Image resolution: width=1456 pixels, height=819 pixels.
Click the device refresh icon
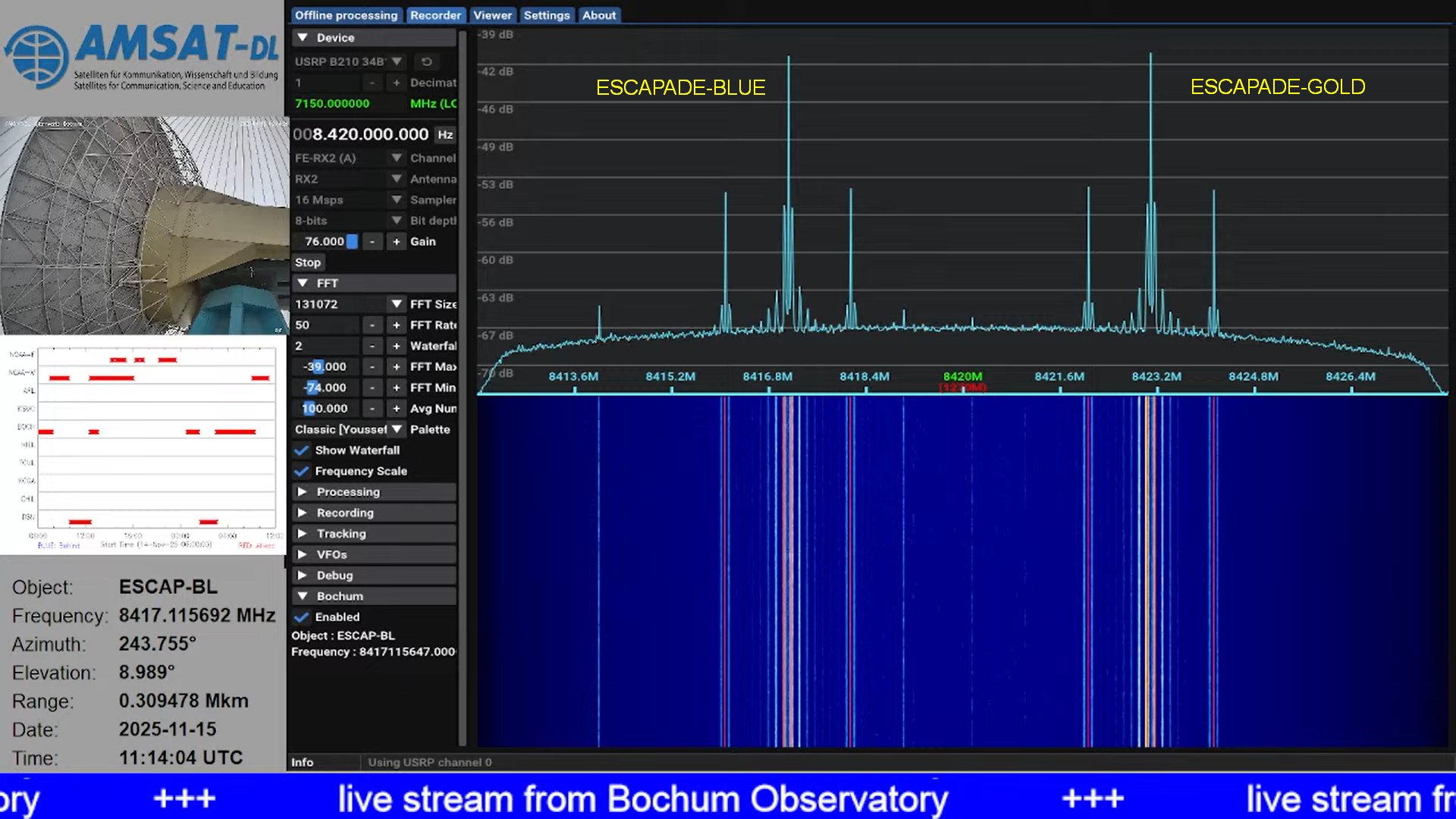click(427, 61)
